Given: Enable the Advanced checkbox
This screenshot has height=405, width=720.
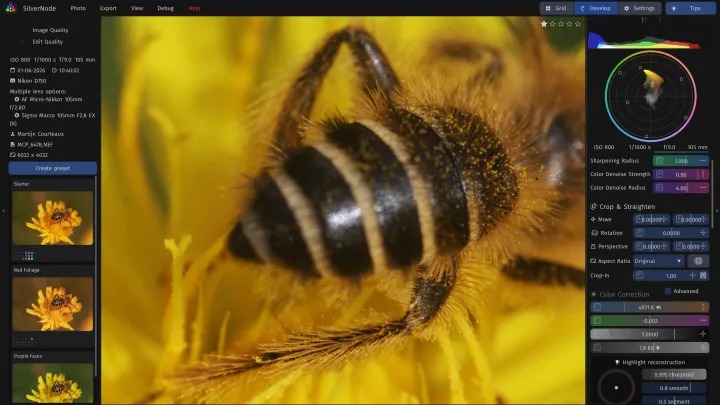Looking at the screenshot, I should 668,291.
